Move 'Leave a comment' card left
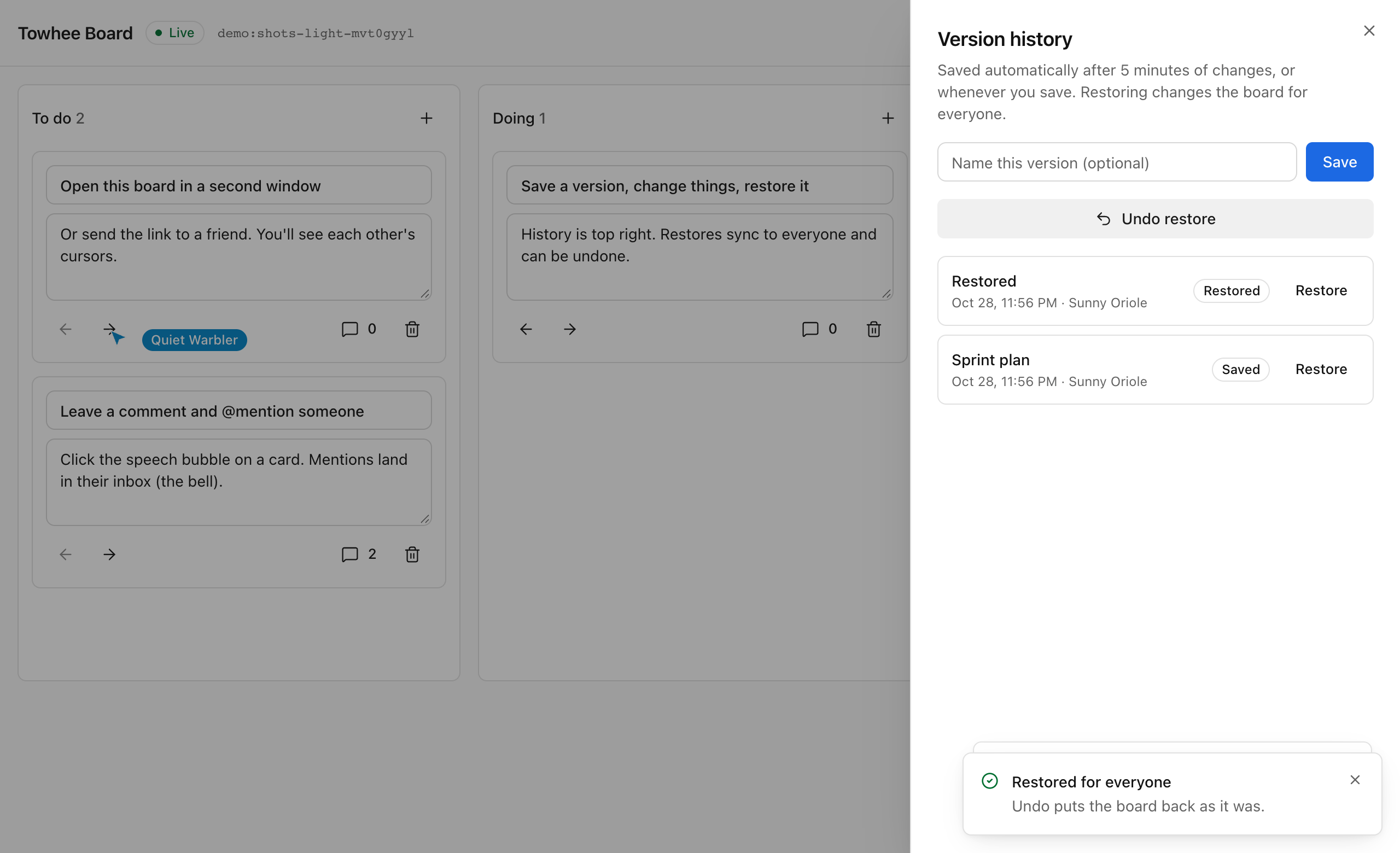Screen dimensions: 1400x853 65,554
